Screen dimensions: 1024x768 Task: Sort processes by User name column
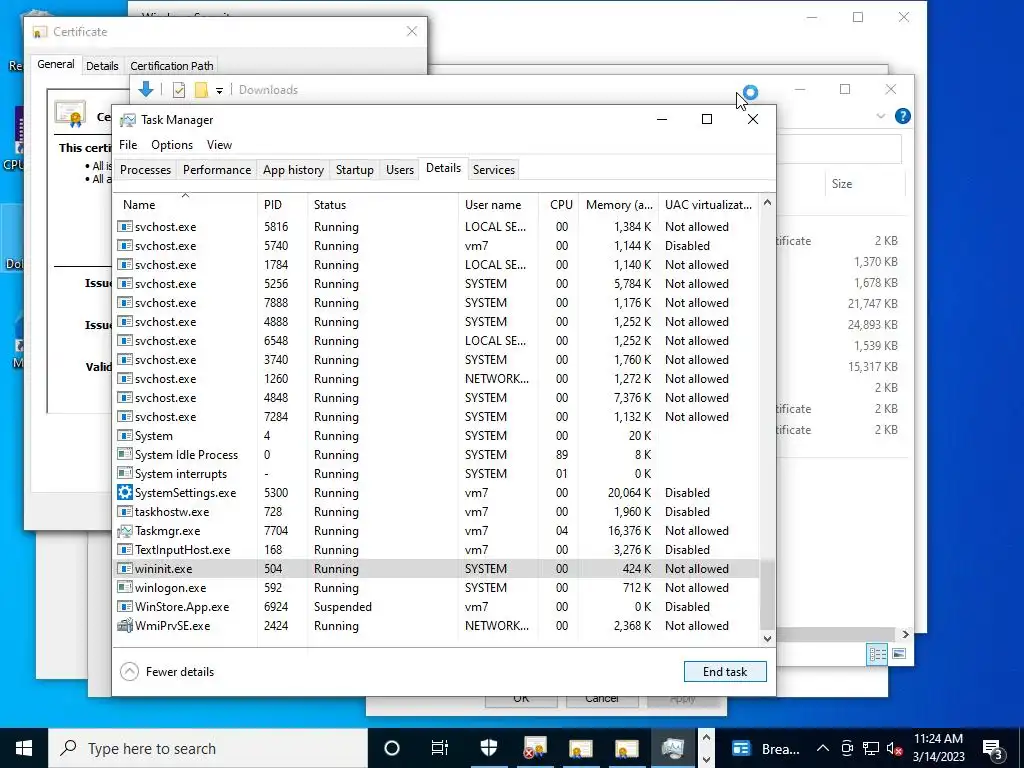tap(498, 204)
